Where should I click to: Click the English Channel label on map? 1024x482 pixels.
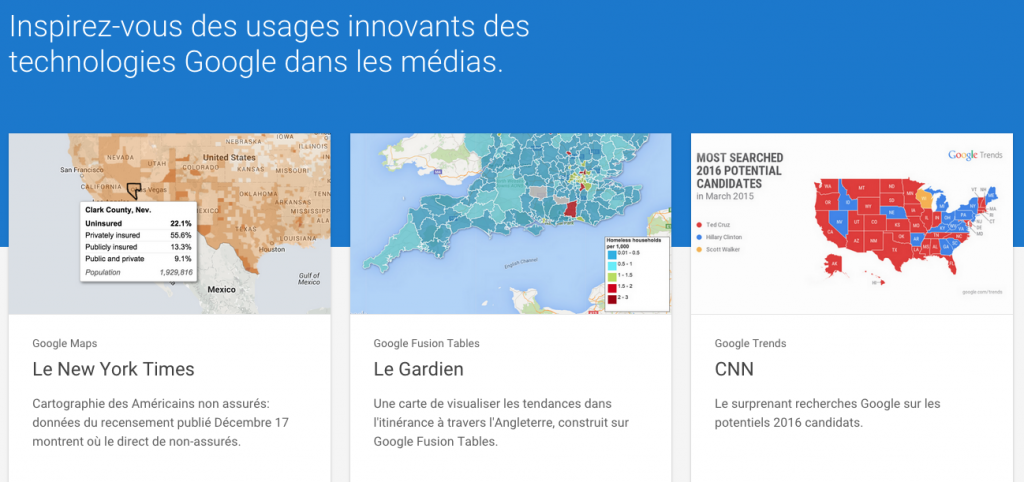521,263
